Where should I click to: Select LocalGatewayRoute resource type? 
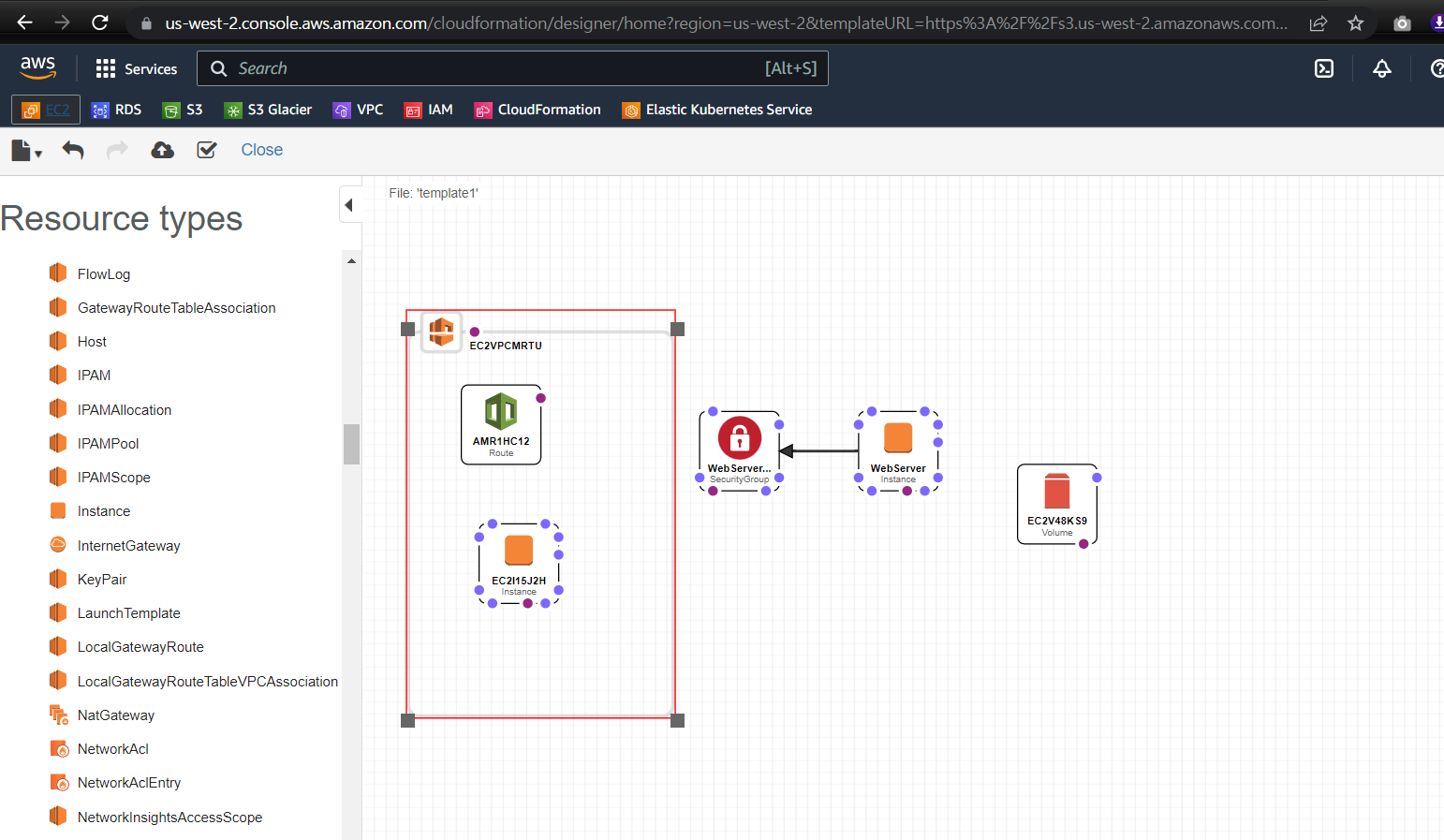click(140, 647)
